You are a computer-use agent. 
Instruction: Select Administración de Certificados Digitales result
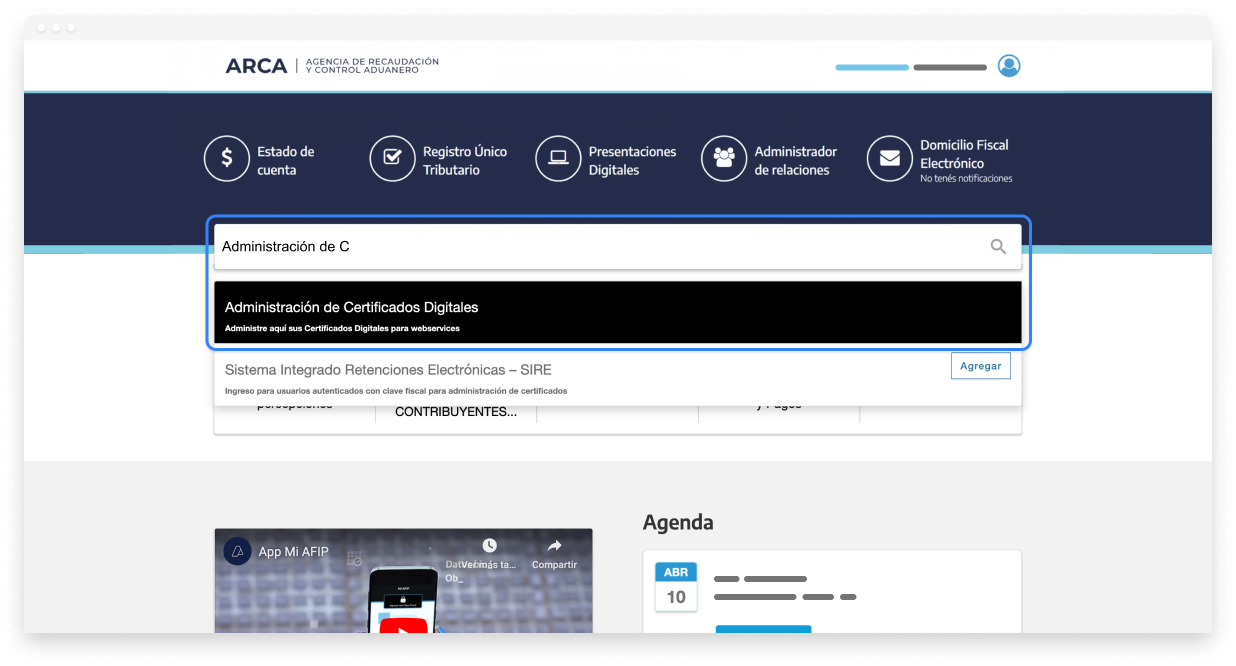[618, 312]
